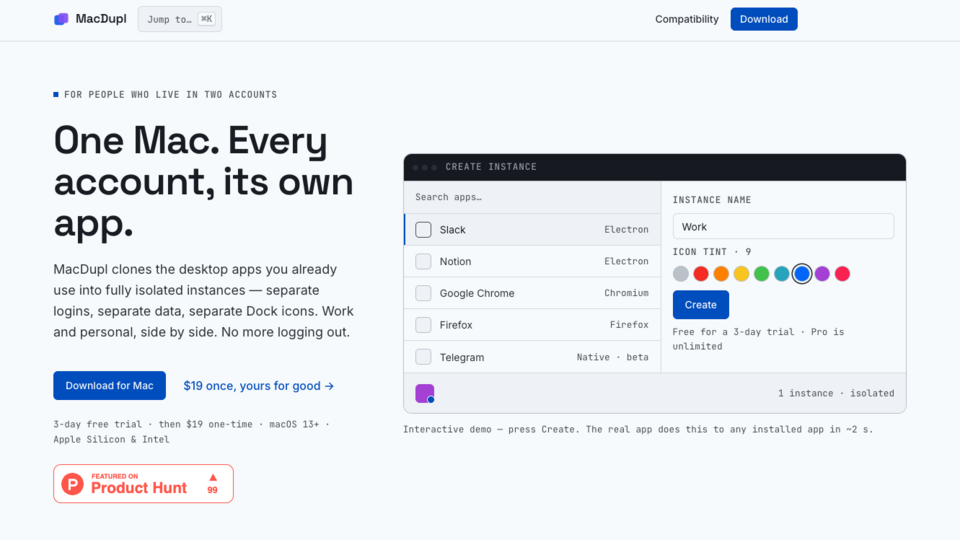Image resolution: width=960 pixels, height=540 pixels.
Task: Click the CREATE INSTANCE window title
Action: pyautogui.click(x=491, y=167)
